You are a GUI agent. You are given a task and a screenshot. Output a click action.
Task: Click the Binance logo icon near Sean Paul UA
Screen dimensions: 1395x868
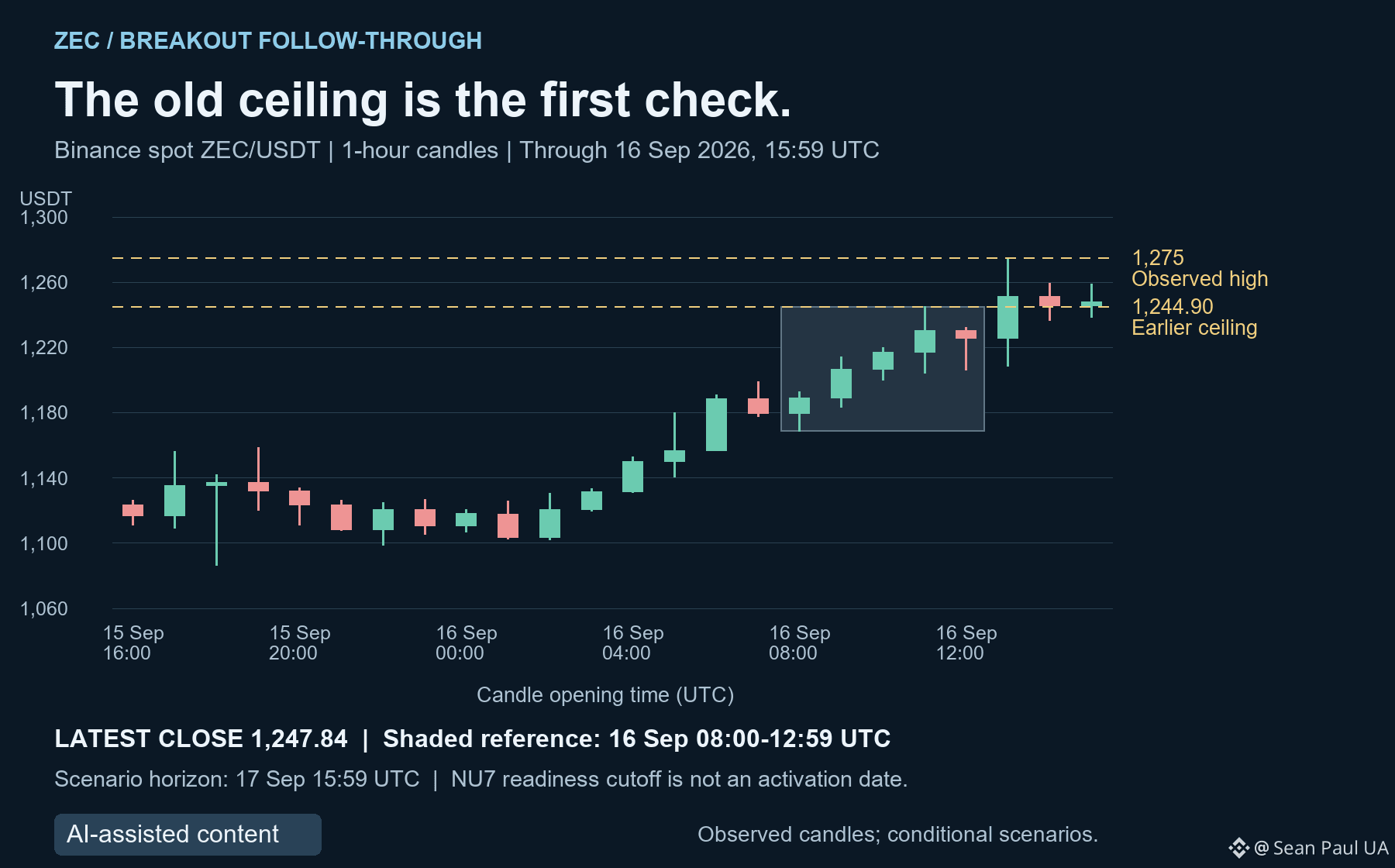1238,848
